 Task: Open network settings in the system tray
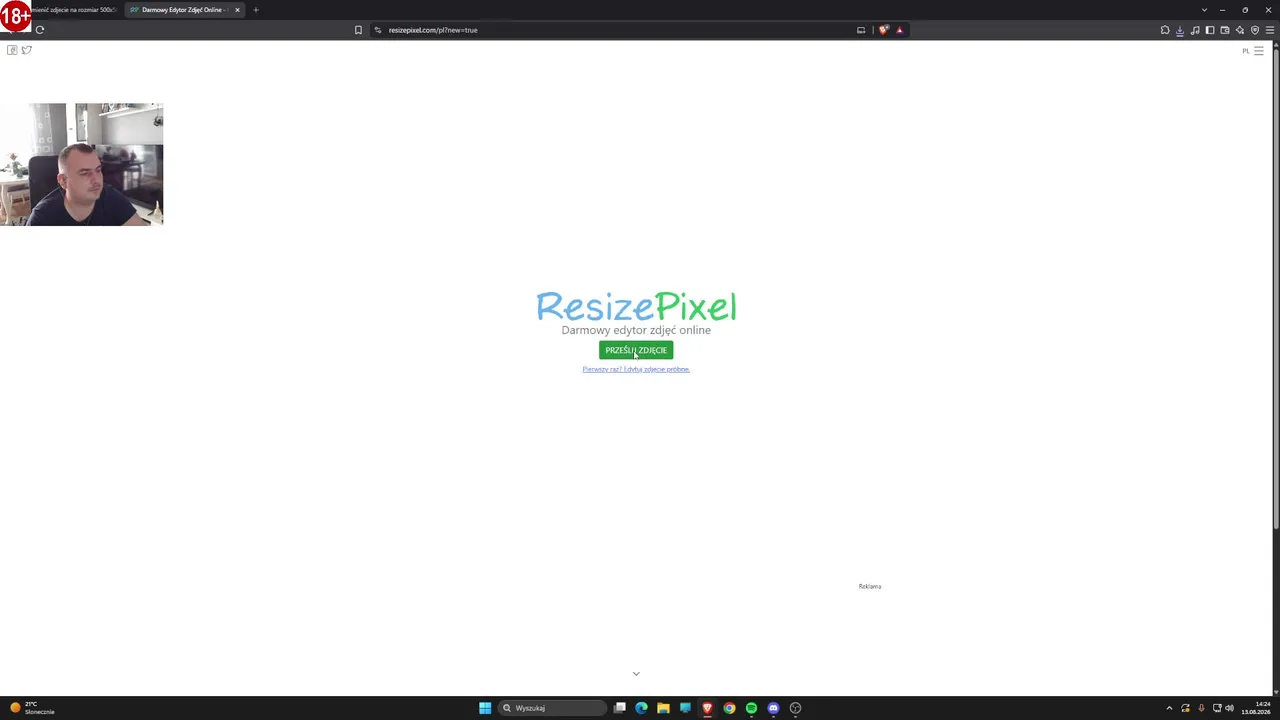pos(1216,708)
